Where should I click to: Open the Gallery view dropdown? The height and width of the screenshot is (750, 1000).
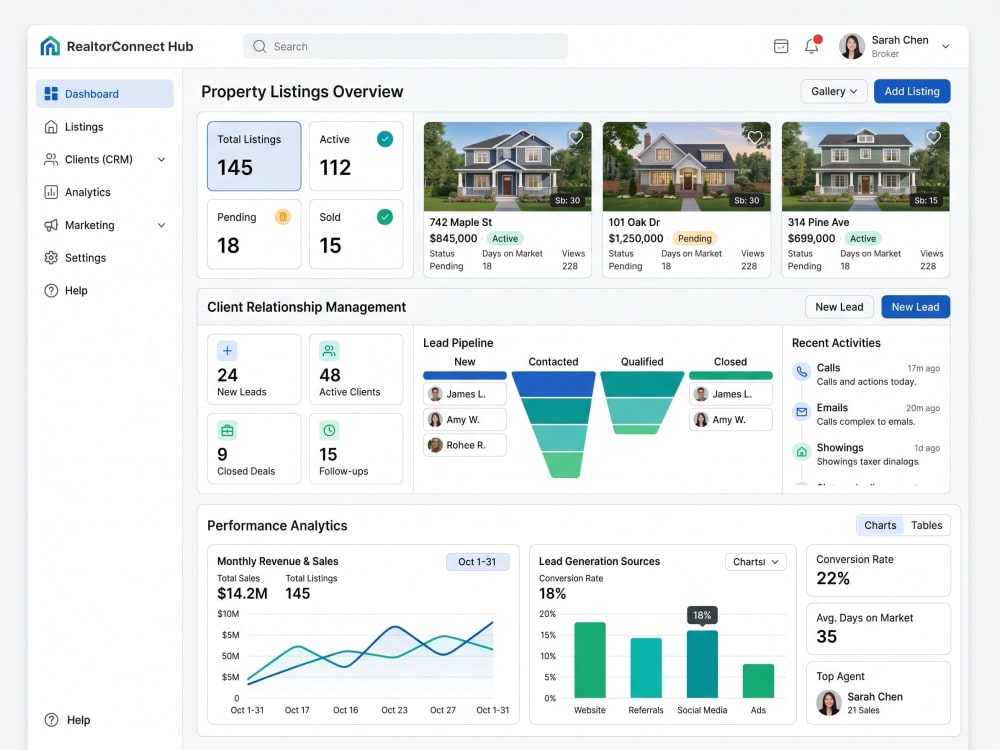click(x=834, y=91)
